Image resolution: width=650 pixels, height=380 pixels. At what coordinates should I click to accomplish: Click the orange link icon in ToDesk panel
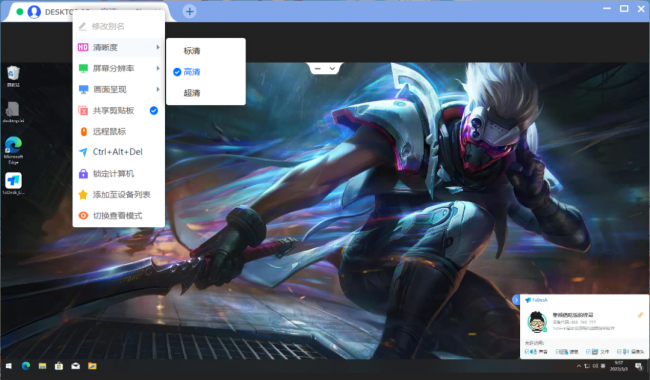coord(640,315)
